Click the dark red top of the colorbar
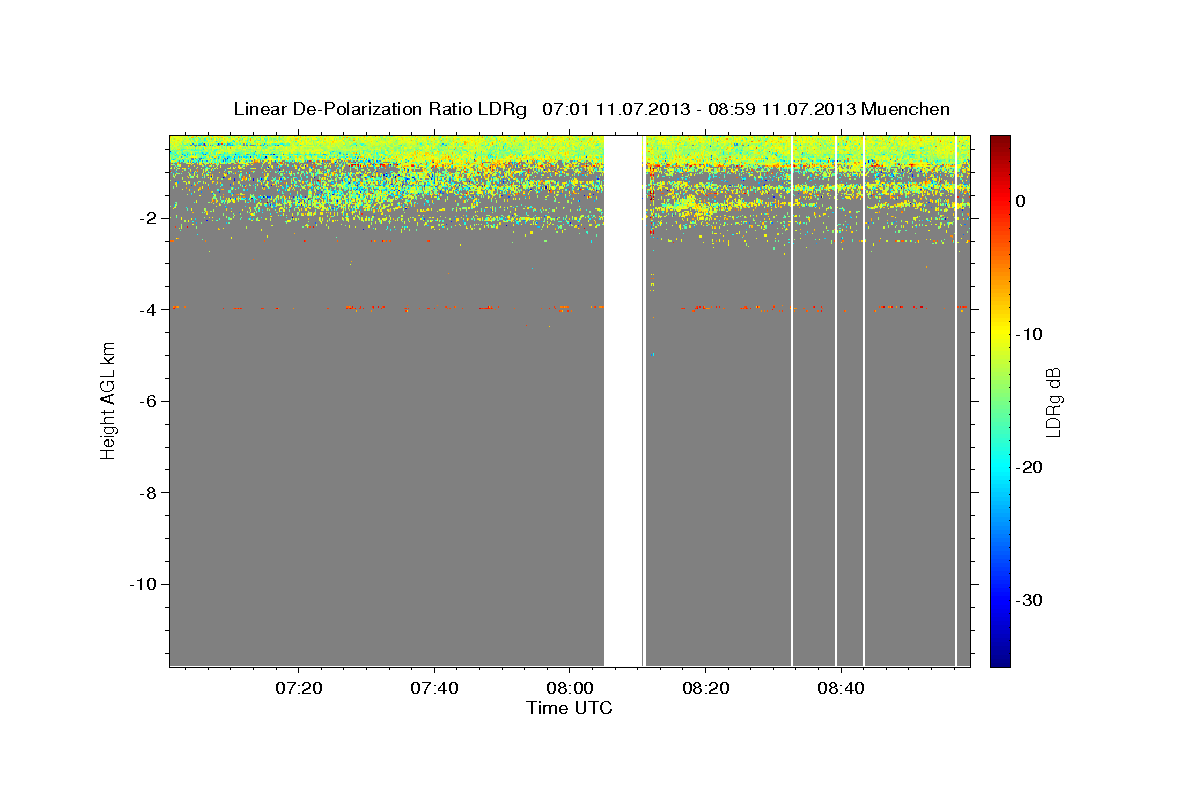The width and height of the screenshot is (1200, 800). (1000, 142)
